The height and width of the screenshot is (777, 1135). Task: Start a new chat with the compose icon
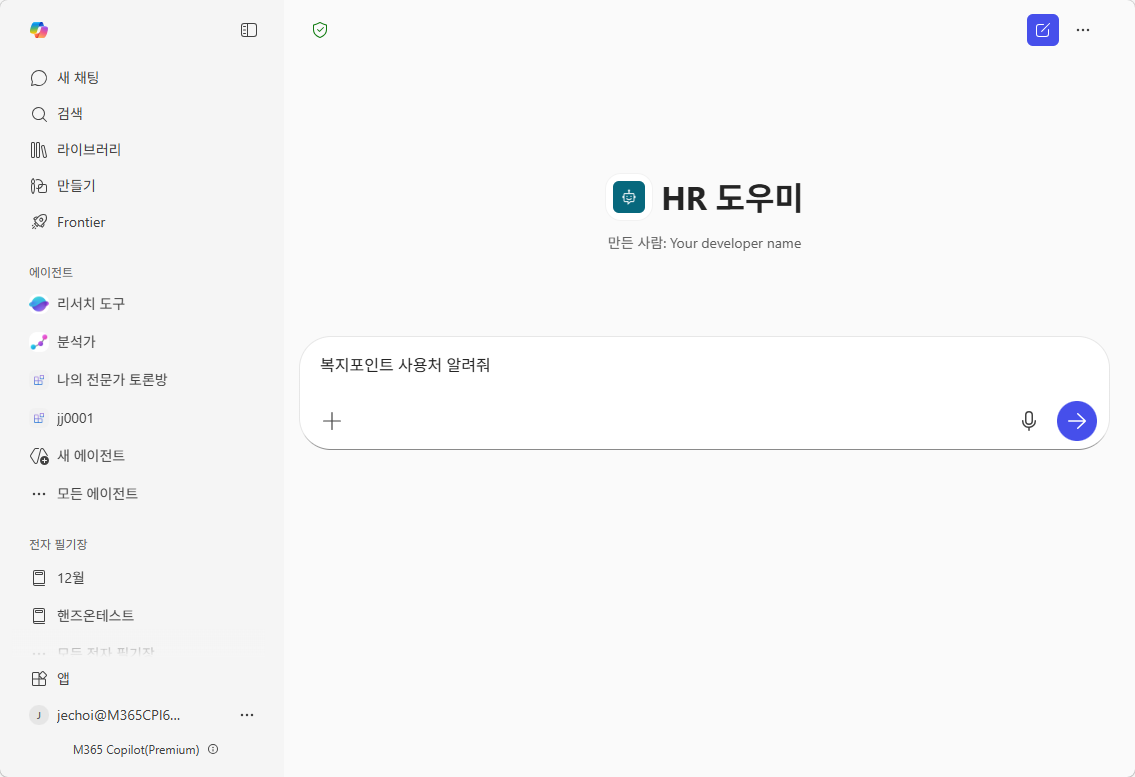point(1042,30)
